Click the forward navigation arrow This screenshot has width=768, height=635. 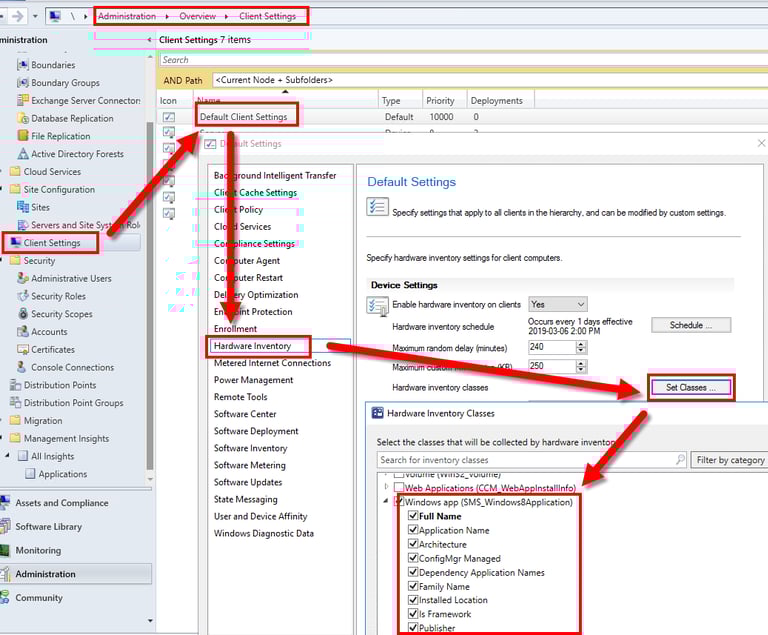(x=18, y=16)
